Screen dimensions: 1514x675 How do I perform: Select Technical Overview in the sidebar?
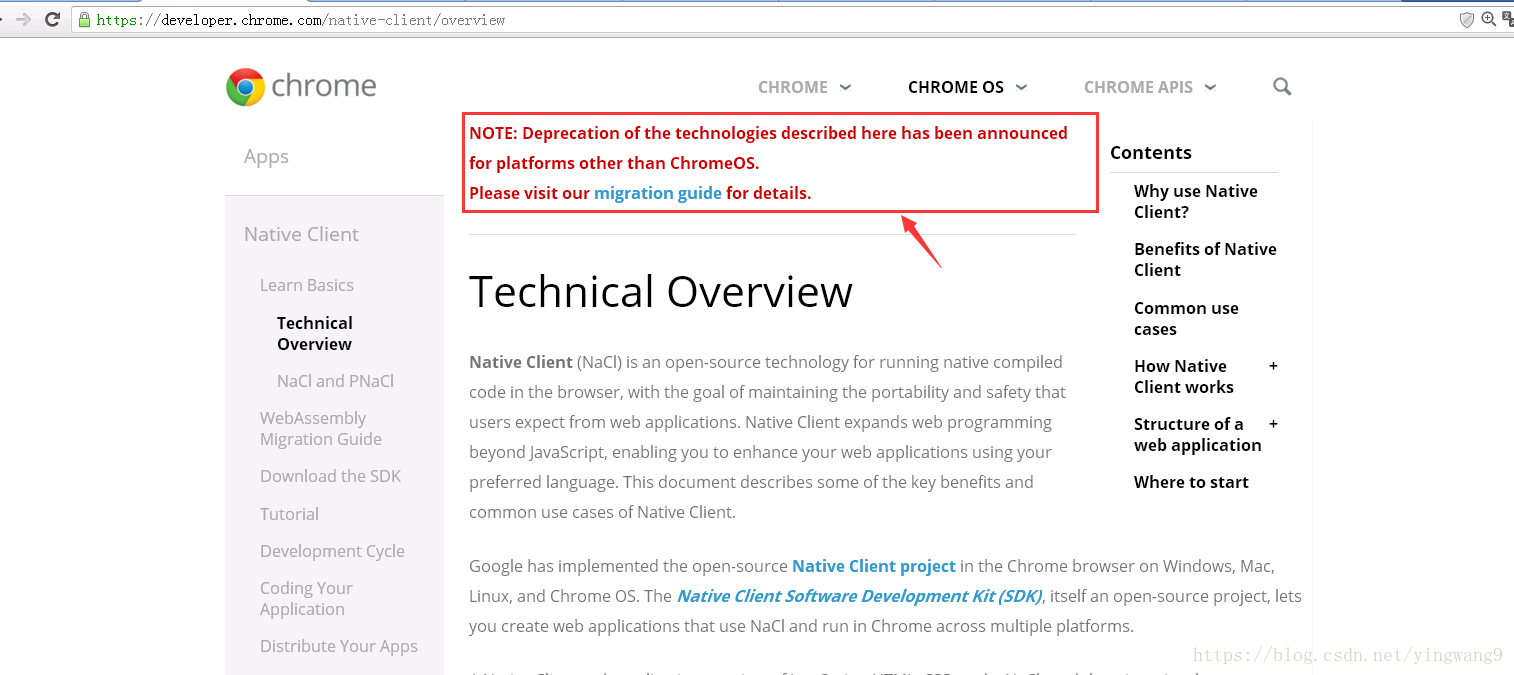(315, 333)
